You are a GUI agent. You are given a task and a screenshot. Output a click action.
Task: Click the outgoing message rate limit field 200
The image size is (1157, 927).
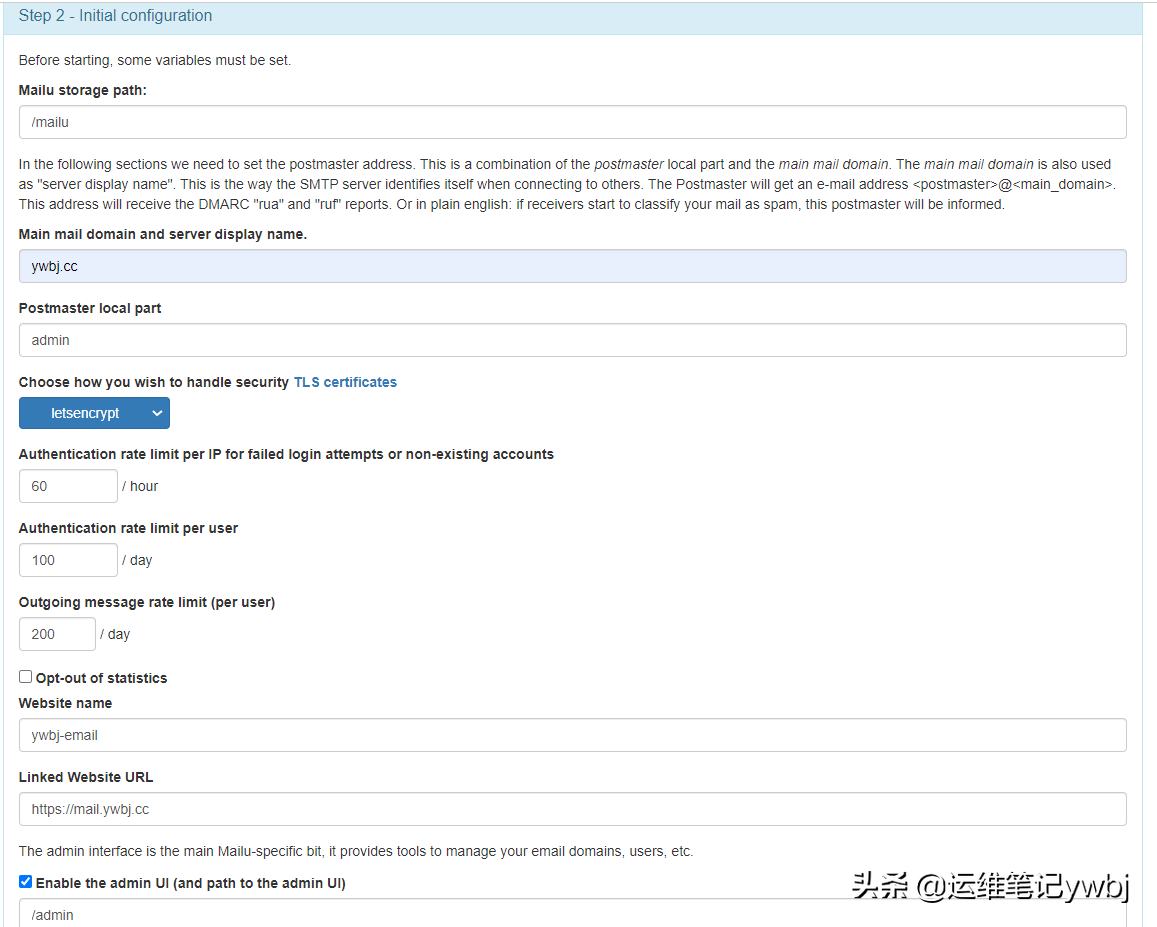[57, 634]
